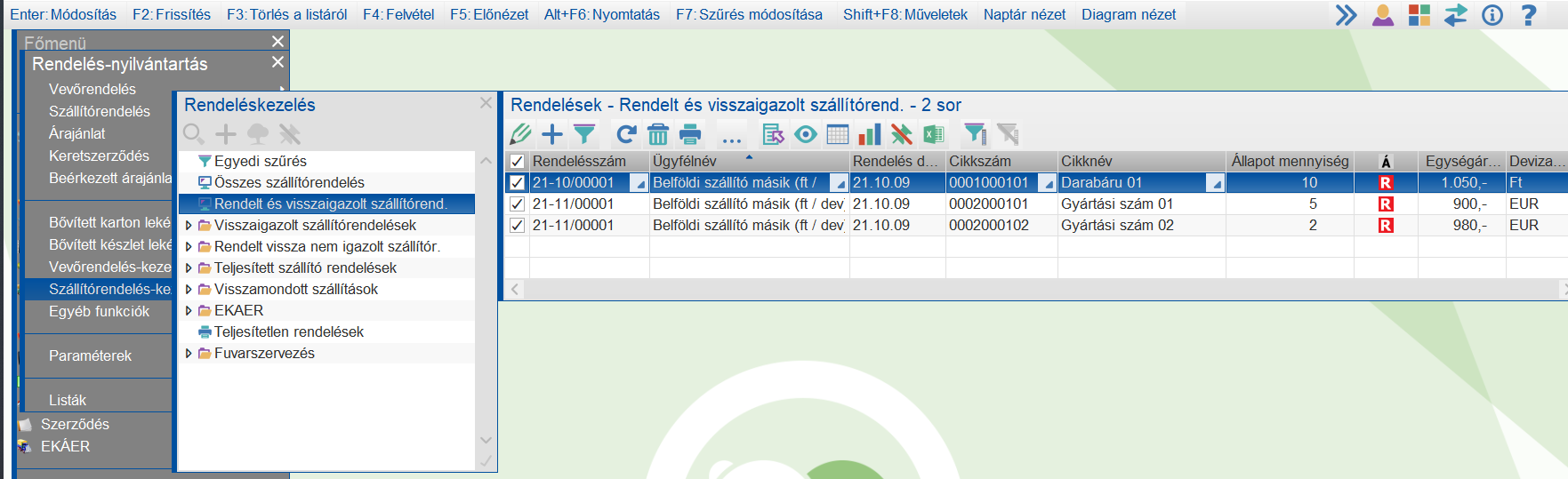Image resolution: width=1568 pixels, height=479 pixels.
Task: Select Teljesítetlen rendelések tree item
Action: tap(289, 331)
